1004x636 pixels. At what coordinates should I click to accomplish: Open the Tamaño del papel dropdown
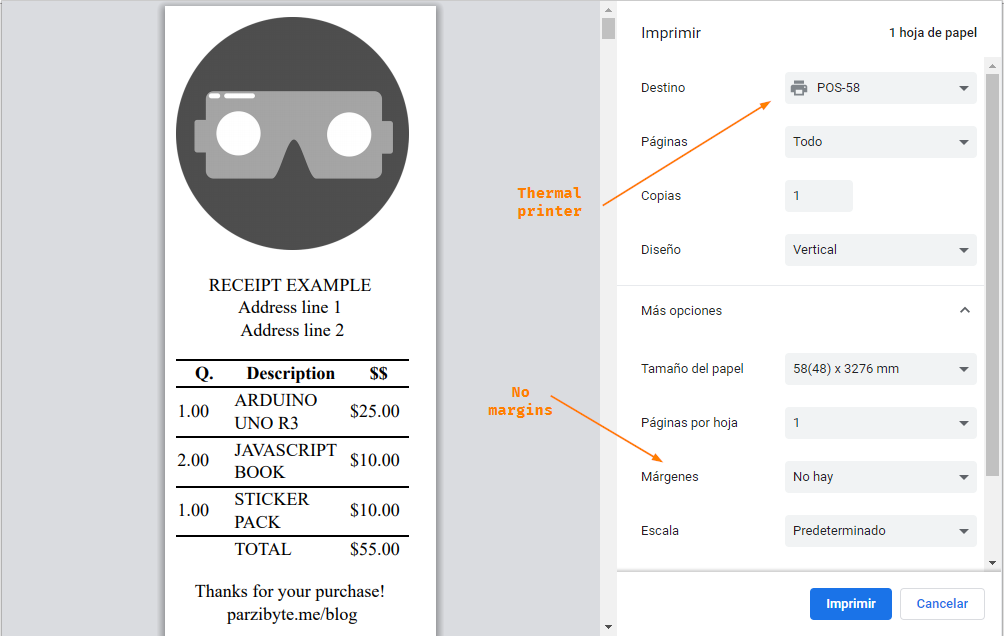click(x=880, y=369)
